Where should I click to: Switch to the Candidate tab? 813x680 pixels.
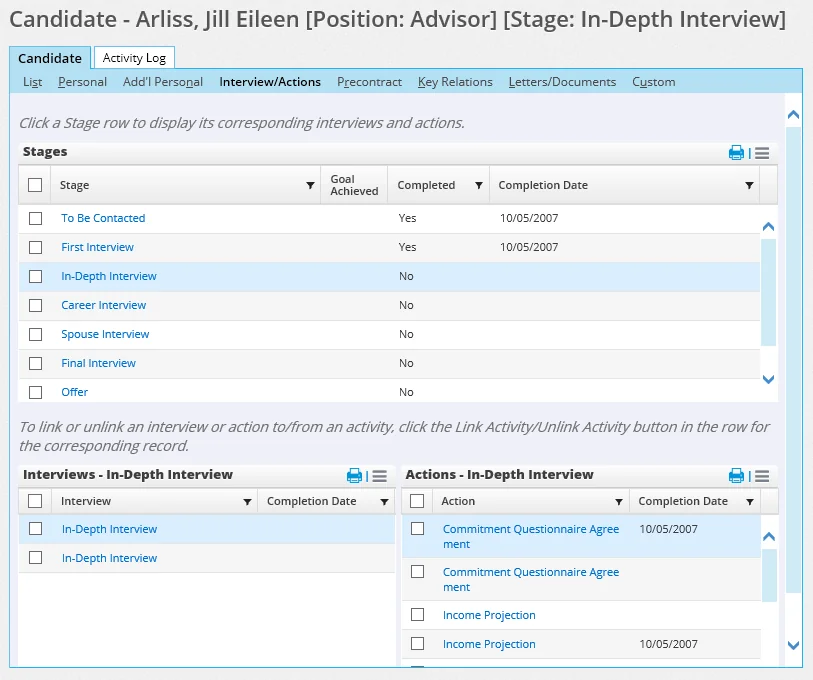point(50,58)
